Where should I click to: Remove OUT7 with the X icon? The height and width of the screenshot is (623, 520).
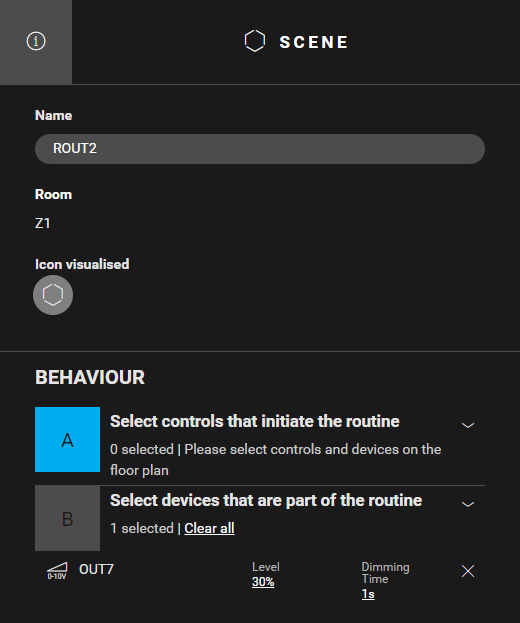click(468, 571)
